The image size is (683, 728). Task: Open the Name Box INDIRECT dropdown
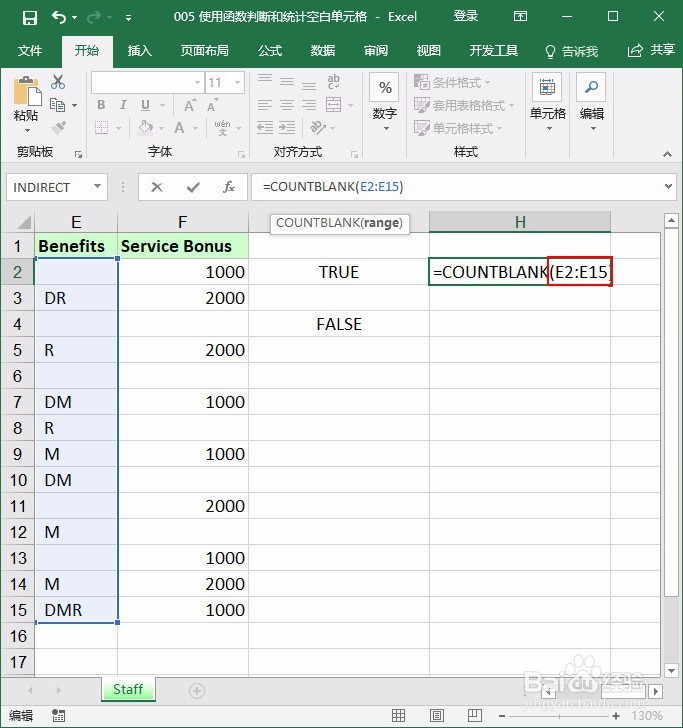[x=97, y=187]
